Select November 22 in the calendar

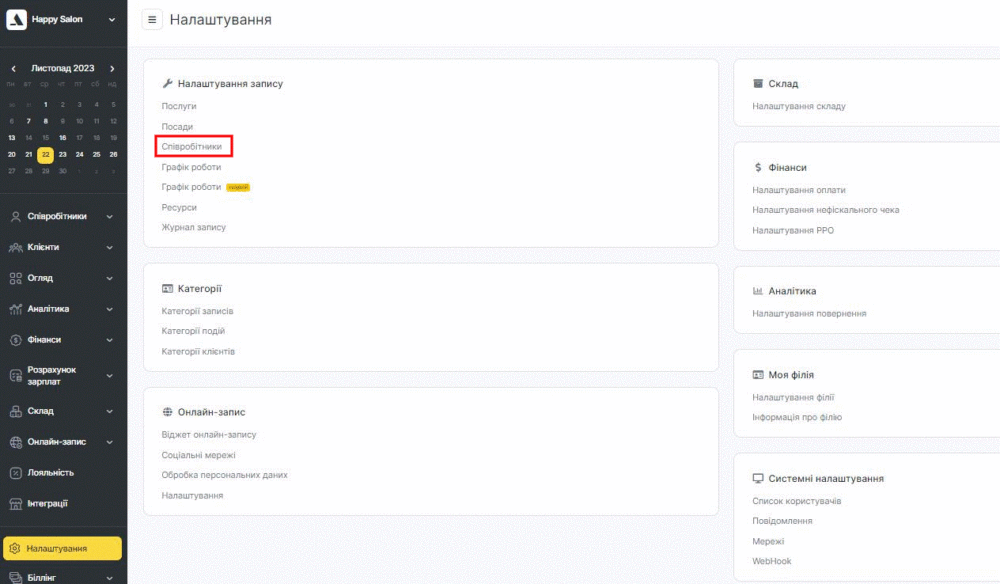pos(45,154)
